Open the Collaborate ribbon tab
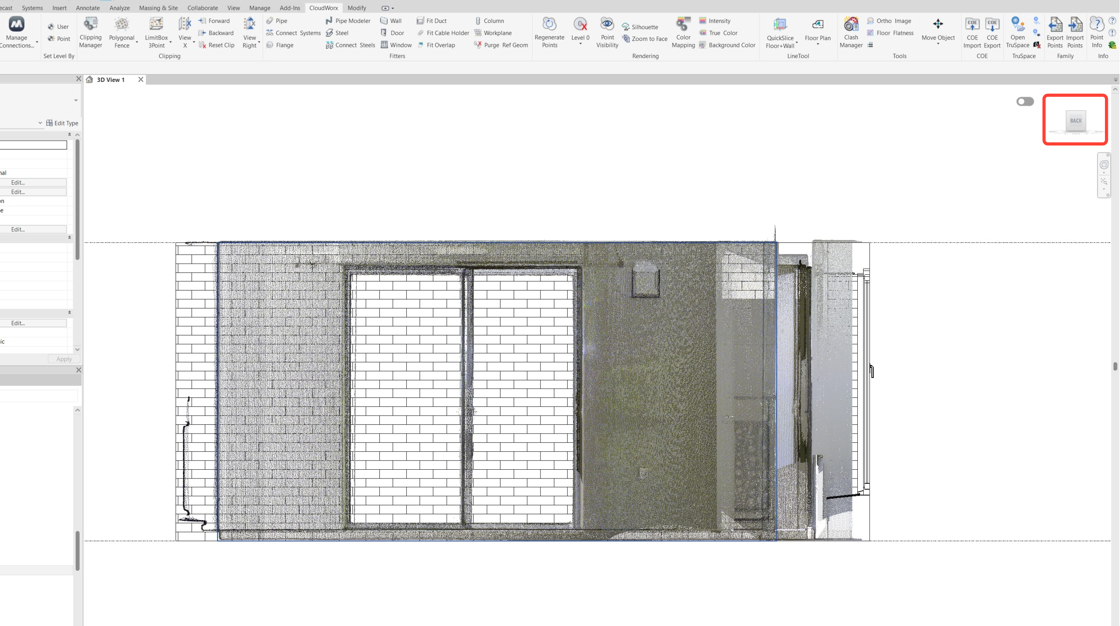 [203, 8]
